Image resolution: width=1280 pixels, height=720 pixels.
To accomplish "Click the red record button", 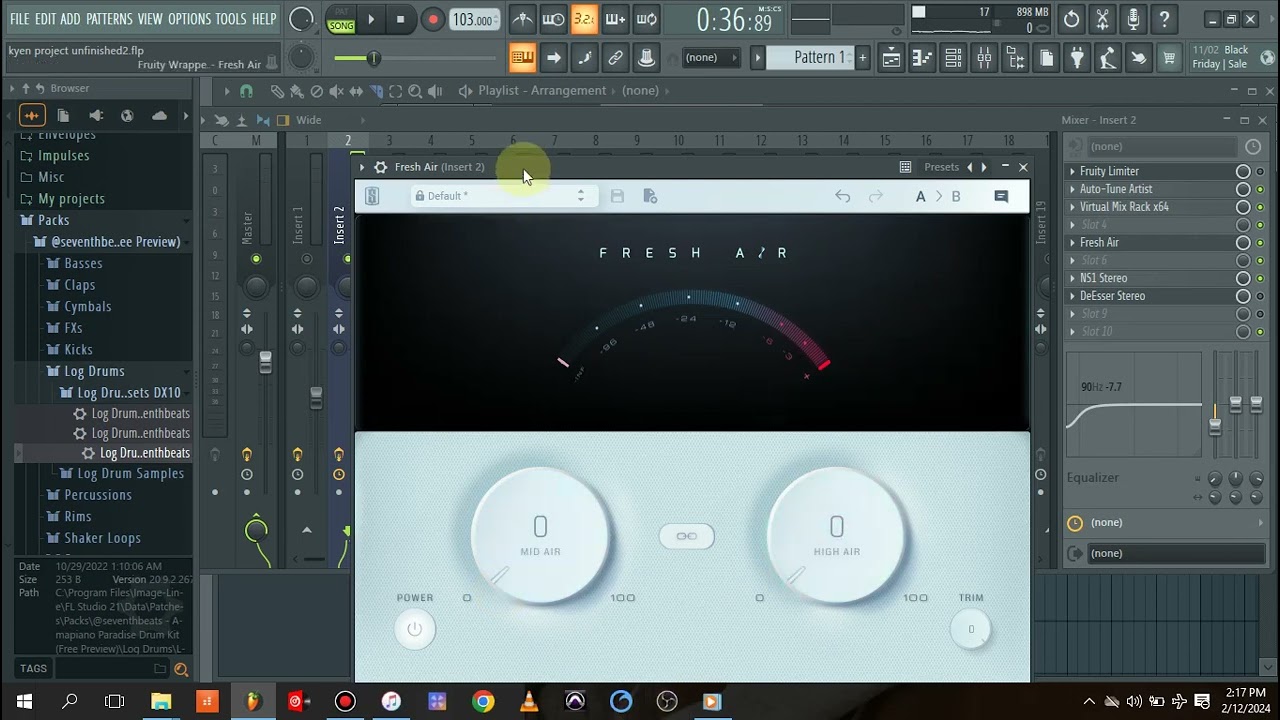I will point(432,19).
